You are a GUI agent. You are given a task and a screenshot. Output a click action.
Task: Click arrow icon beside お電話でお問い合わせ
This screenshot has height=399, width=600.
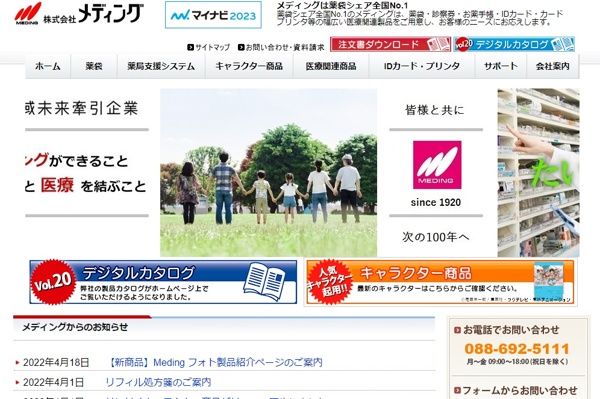click(x=457, y=330)
